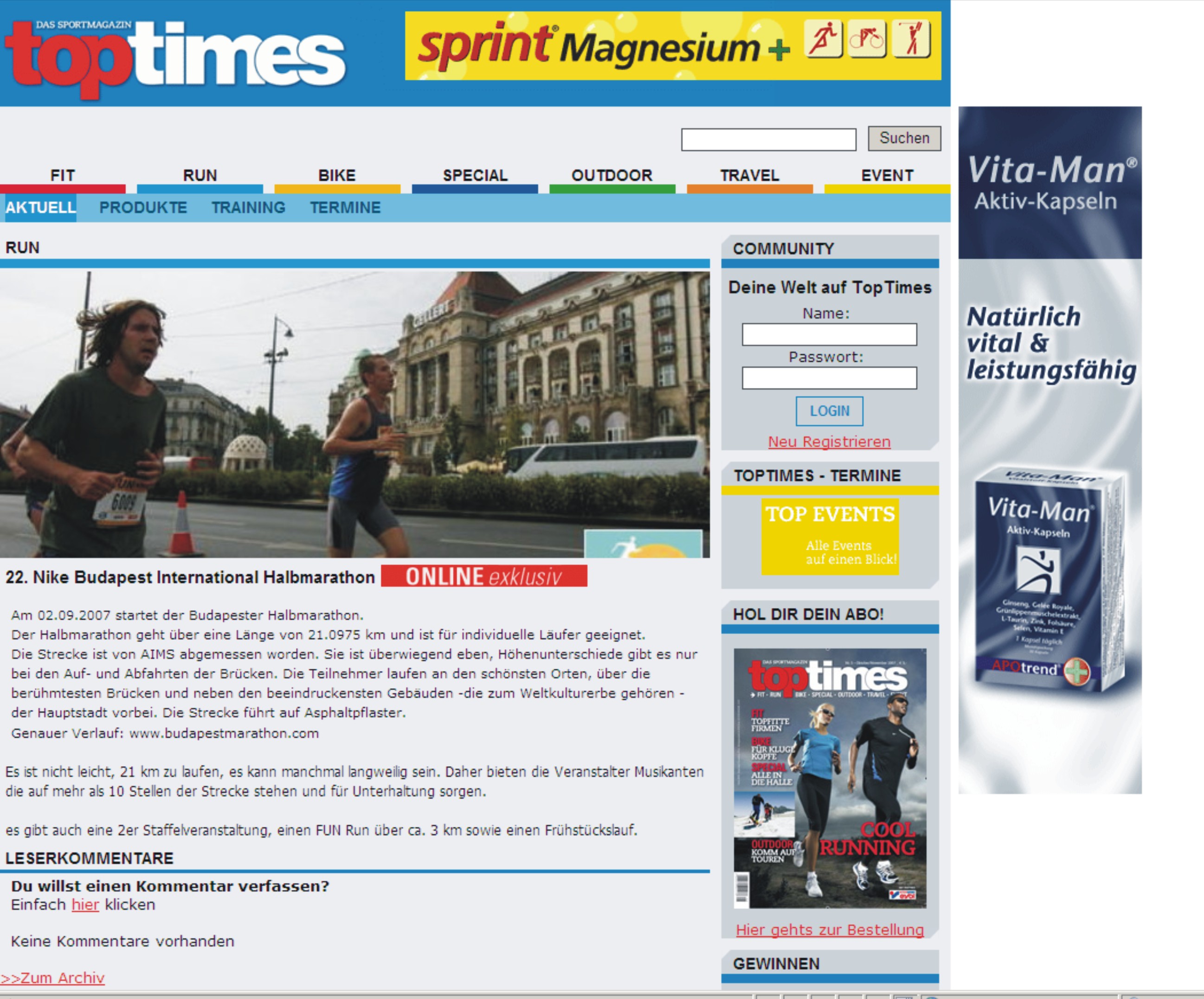The height and width of the screenshot is (999, 1204).
Task: Open the FIT section
Action: pos(63,175)
